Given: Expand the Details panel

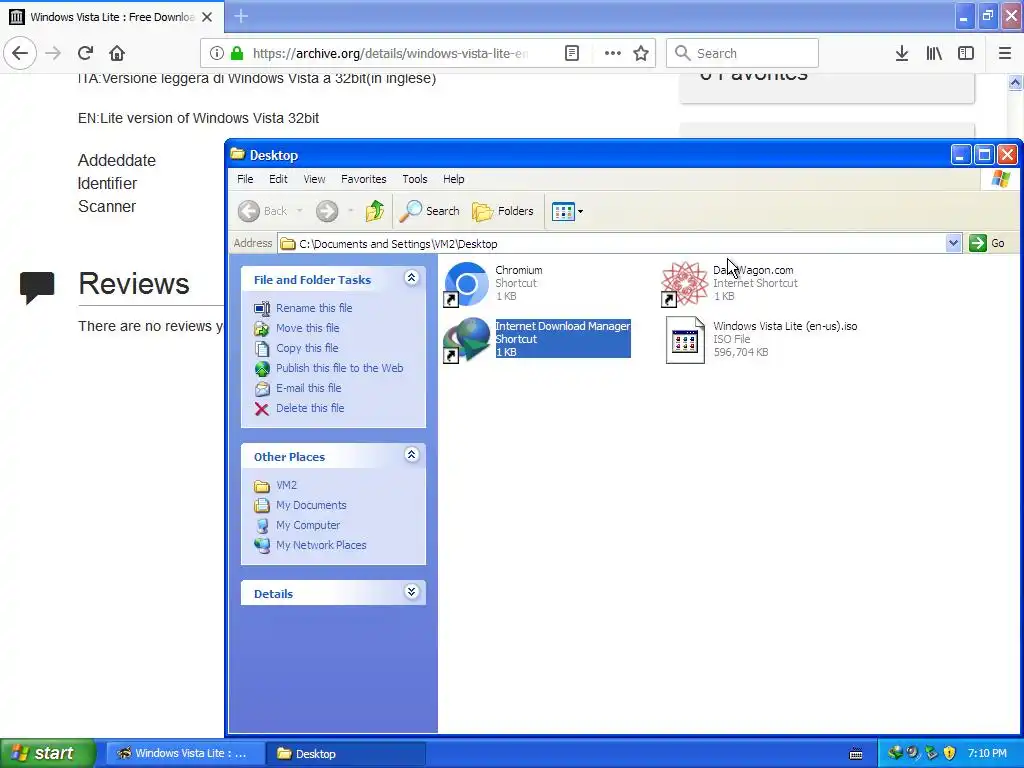Looking at the screenshot, I should [x=411, y=592].
